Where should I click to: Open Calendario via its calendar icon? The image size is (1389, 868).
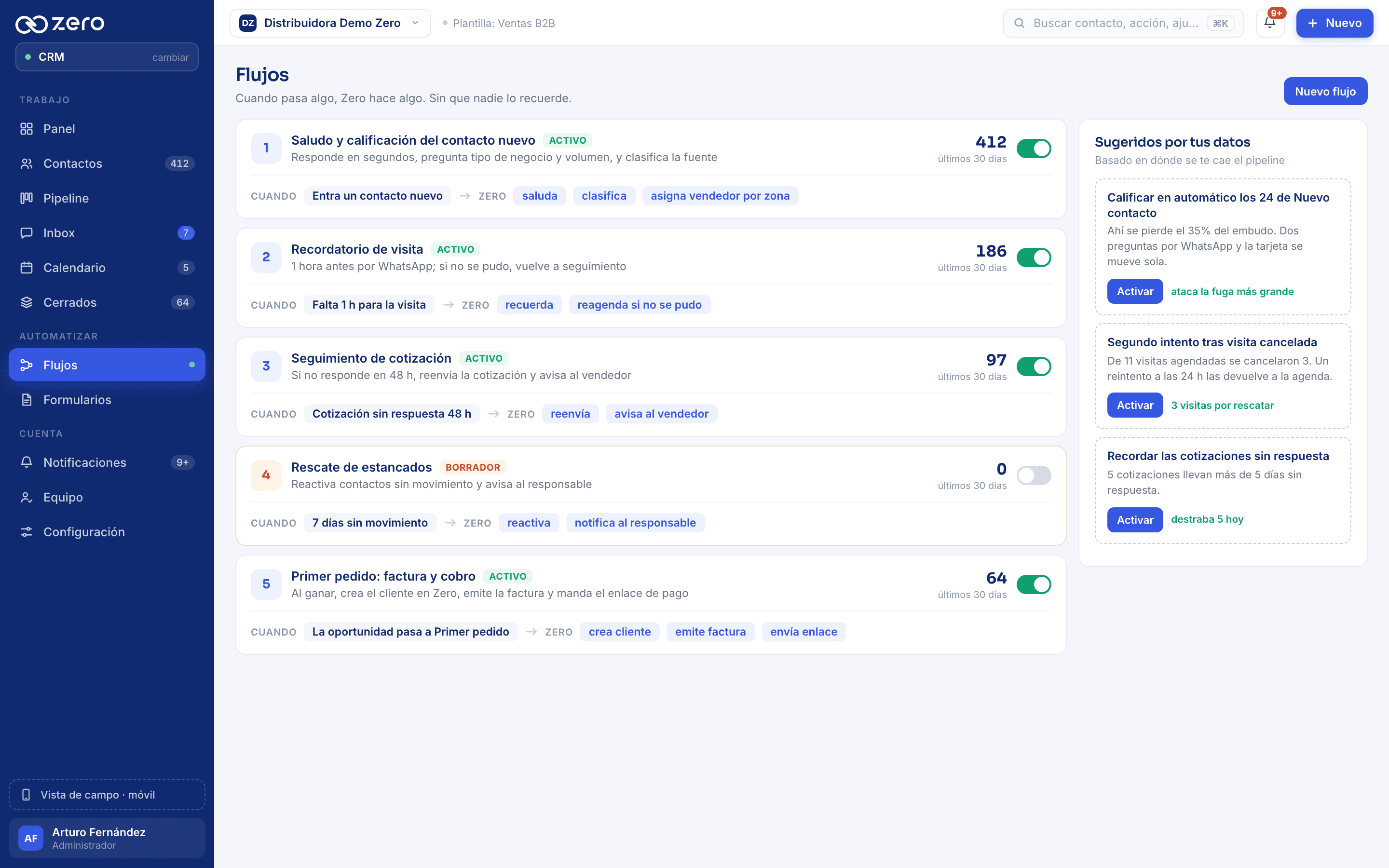(27, 268)
